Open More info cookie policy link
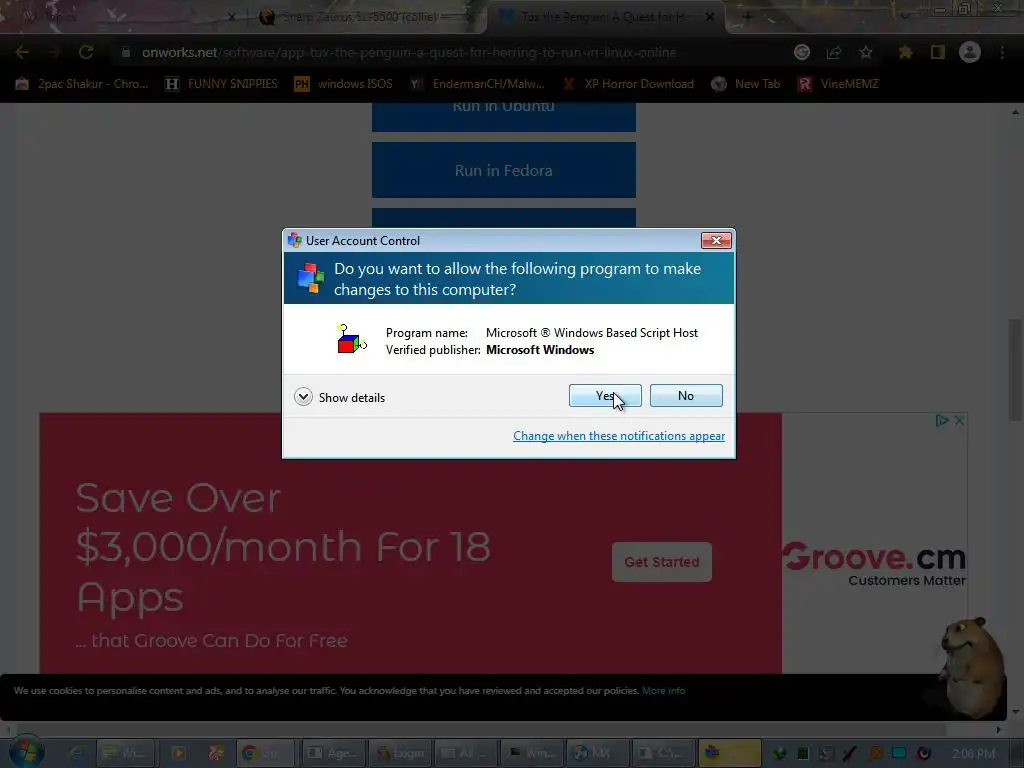 click(664, 691)
